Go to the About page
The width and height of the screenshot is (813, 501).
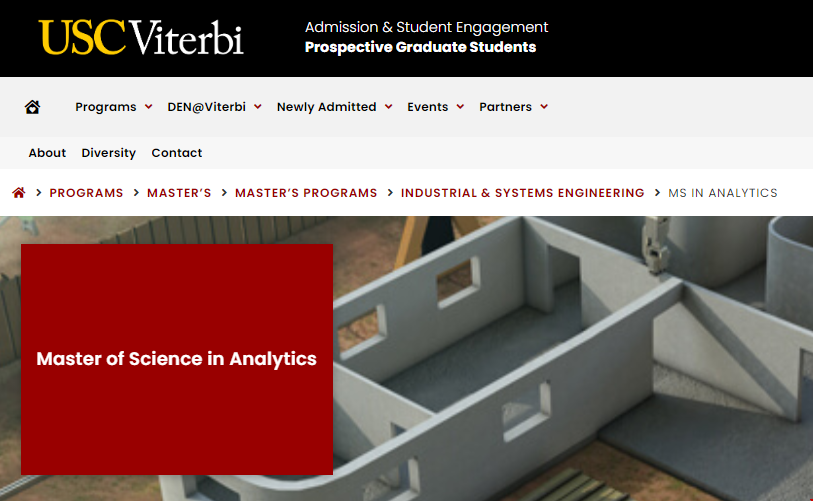(47, 153)
